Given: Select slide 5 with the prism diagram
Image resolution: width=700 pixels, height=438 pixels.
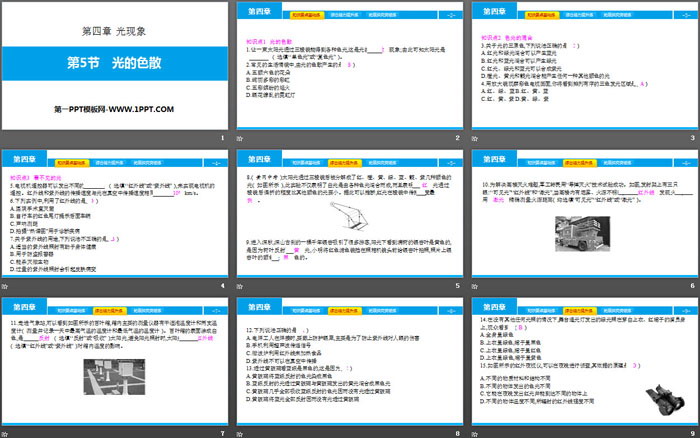Looking at the screenshot, I should click(350, 213).
